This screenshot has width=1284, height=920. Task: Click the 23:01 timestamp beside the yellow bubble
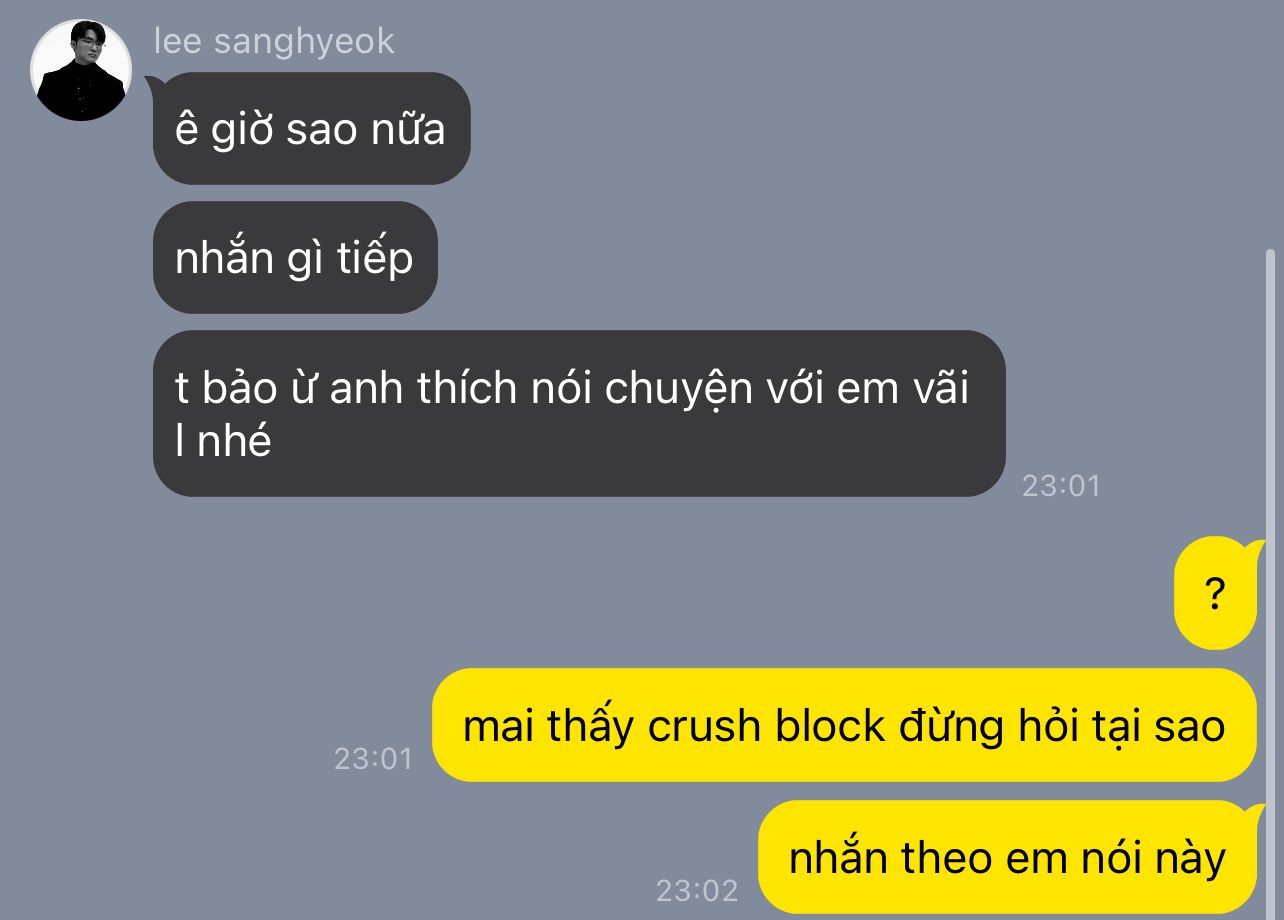coord(373,758)
